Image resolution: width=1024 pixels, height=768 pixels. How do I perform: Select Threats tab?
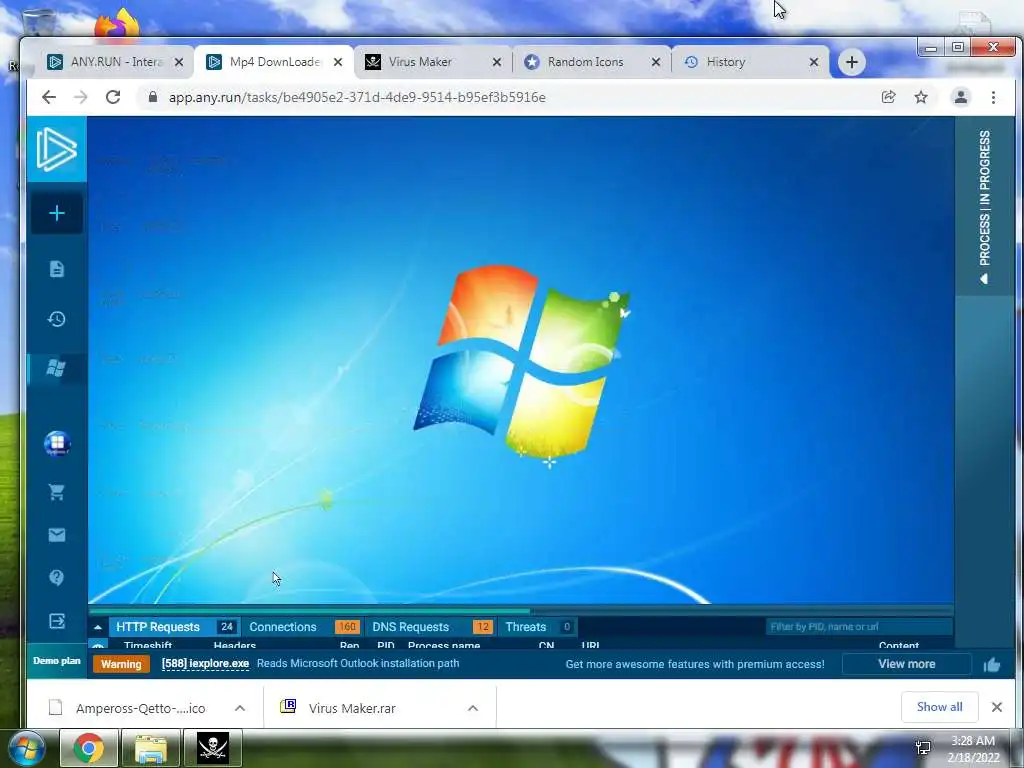coord(539,627)
